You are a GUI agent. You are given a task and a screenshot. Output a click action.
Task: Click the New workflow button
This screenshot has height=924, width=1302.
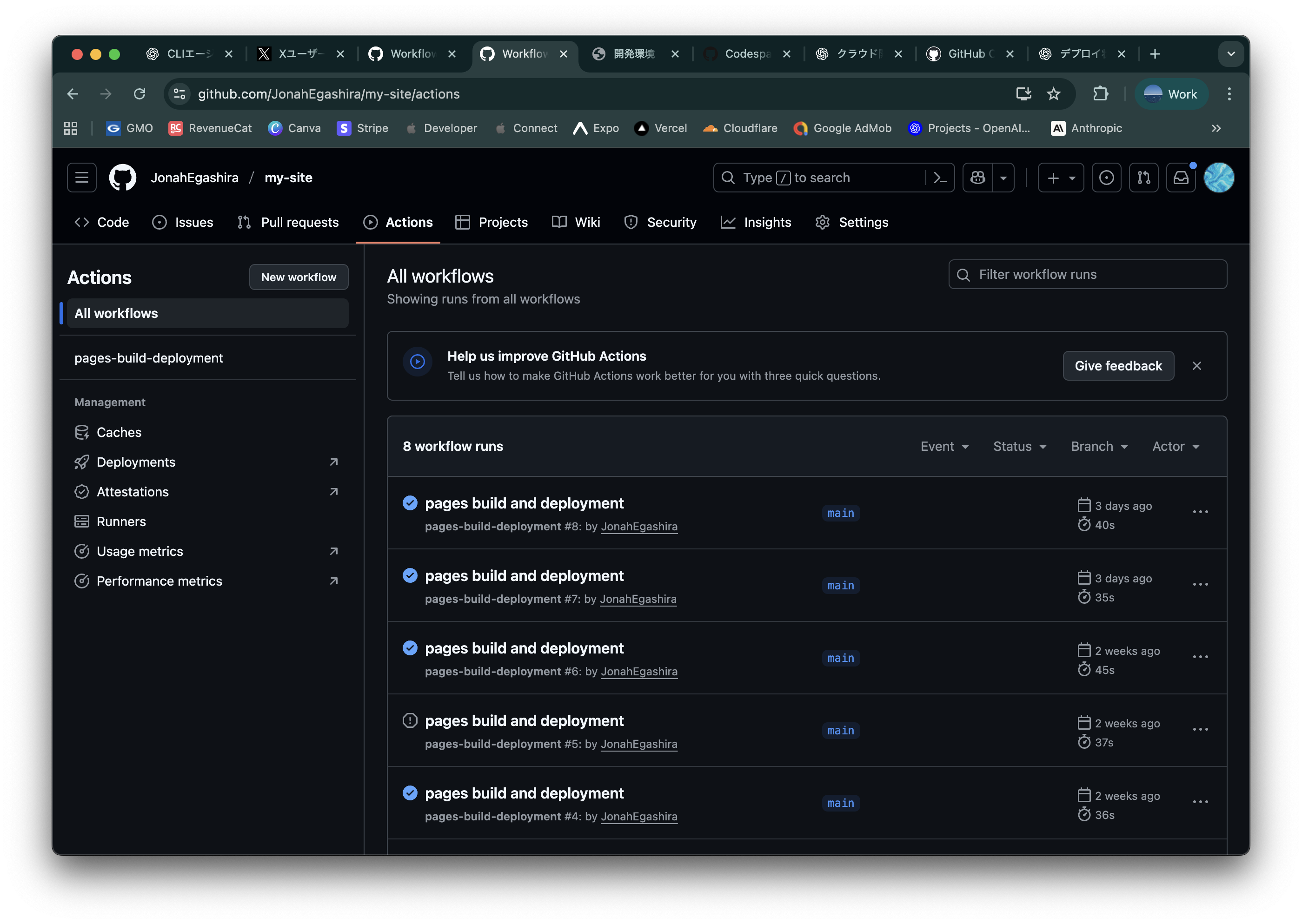[x=298, y=277]
